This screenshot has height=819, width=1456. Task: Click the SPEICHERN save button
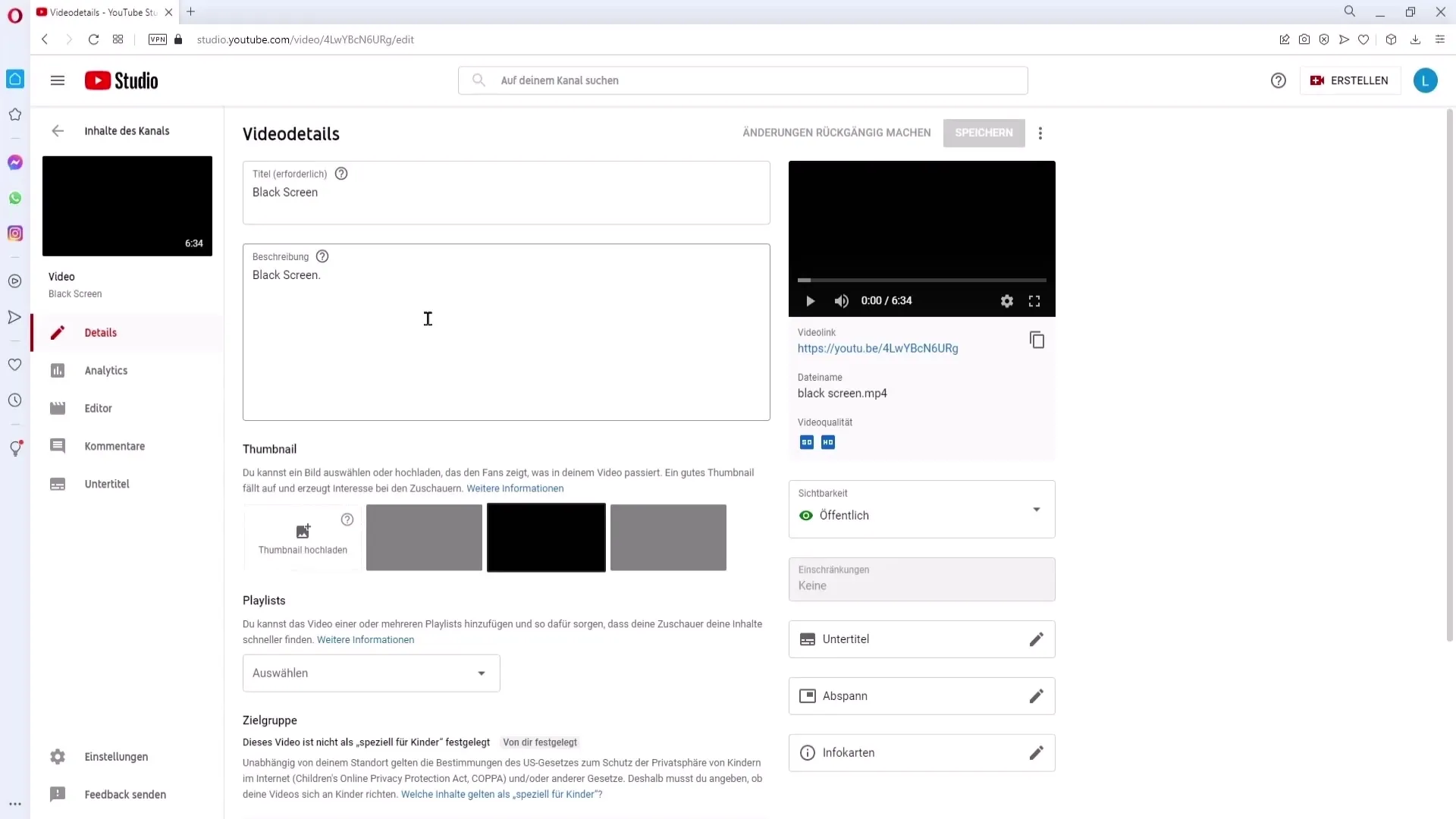984,132
